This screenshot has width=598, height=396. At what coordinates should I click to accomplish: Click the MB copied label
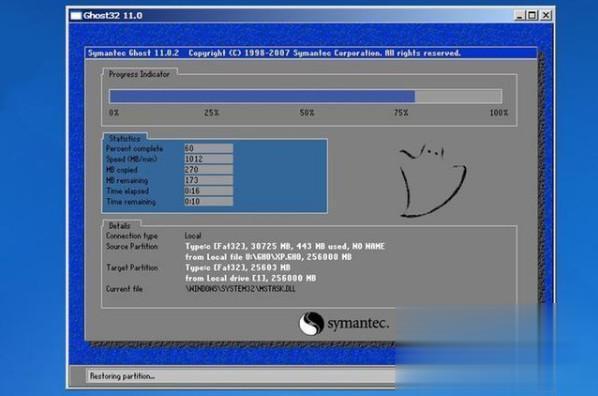(x=122, y=170)
